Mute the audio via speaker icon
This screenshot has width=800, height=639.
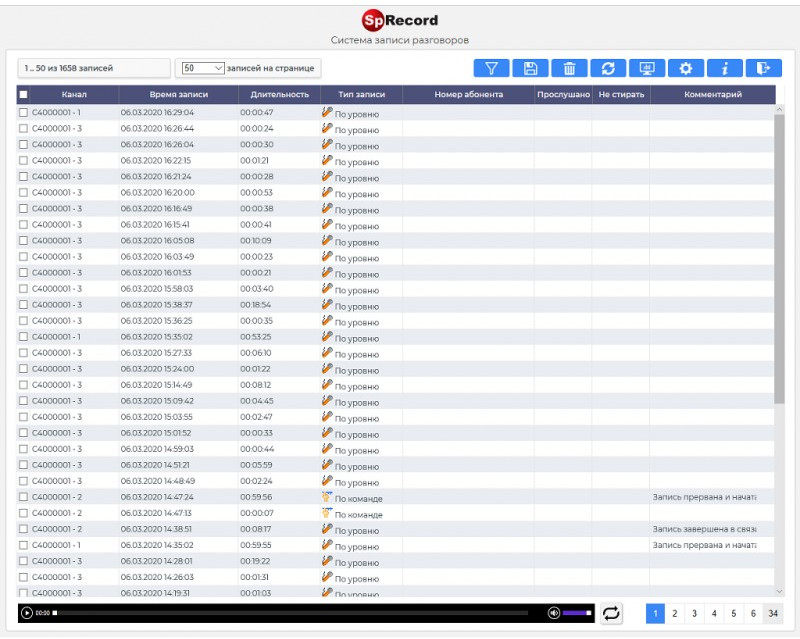point(554,613)
